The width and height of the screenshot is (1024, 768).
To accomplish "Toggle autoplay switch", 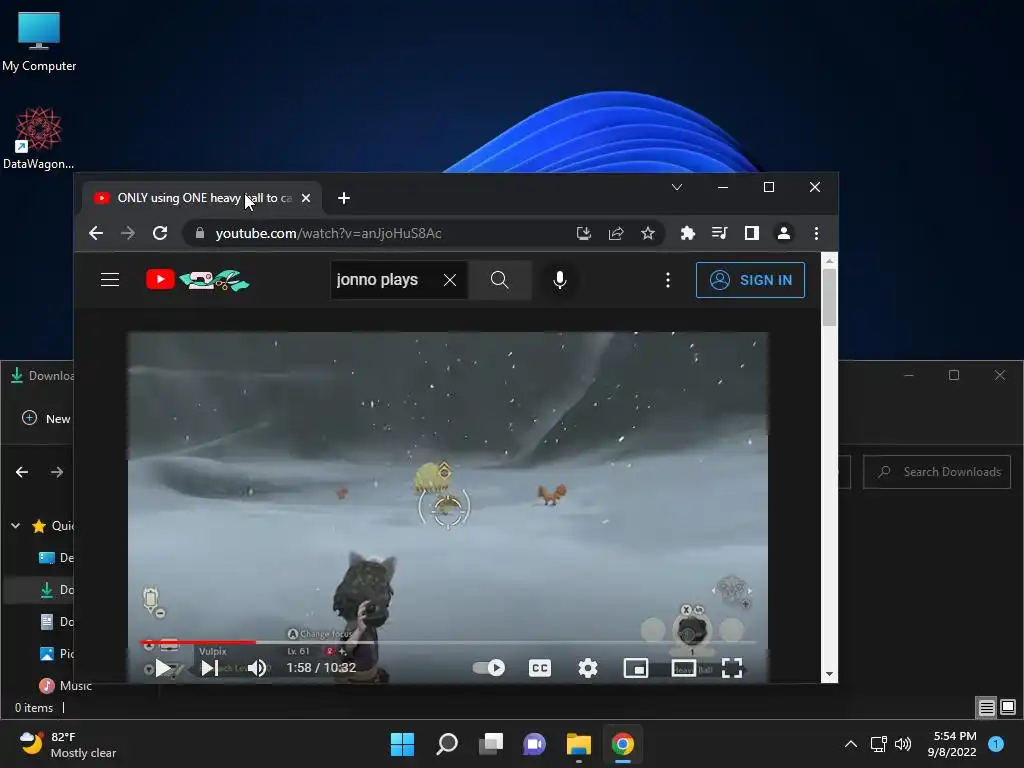I will pyautogui.click(x=488, y=667).
